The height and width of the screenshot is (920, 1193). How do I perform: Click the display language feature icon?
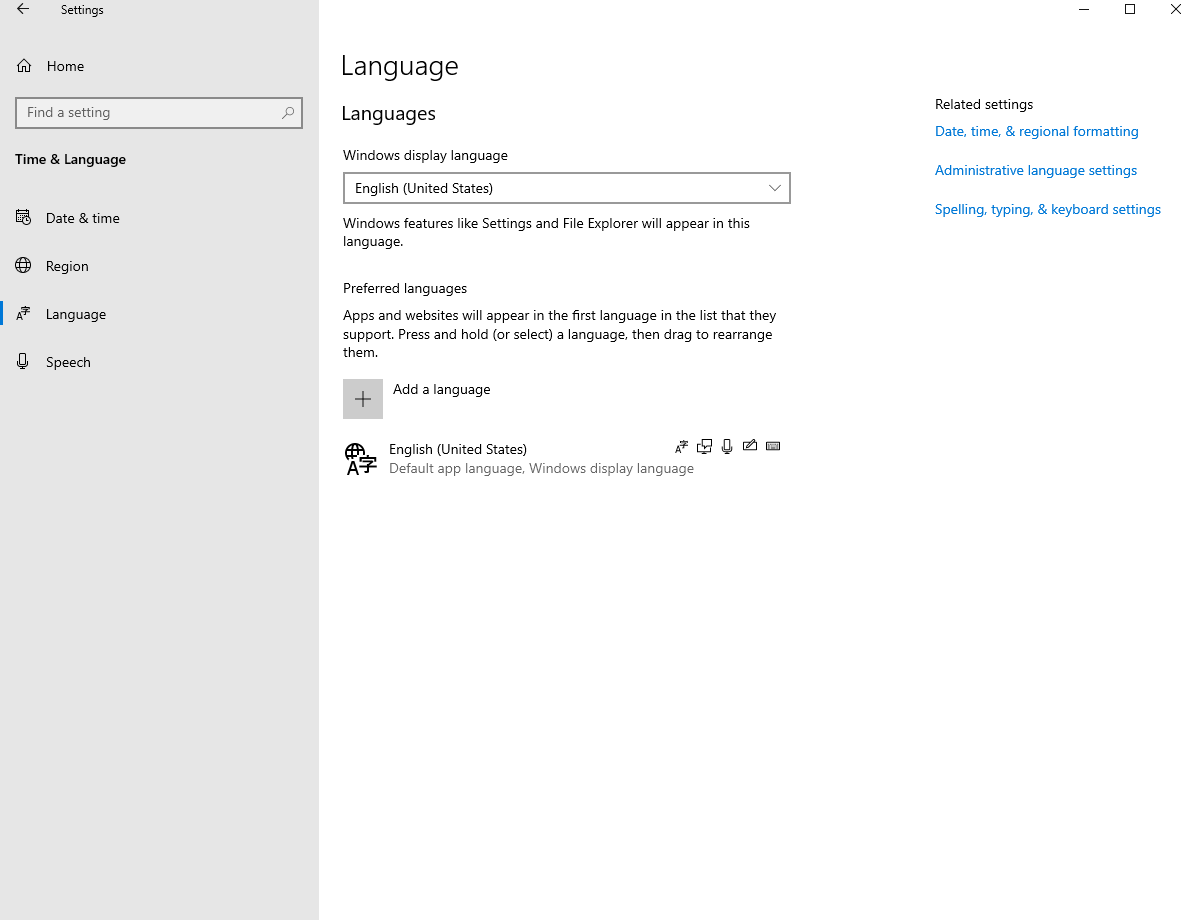pos(682,447)
